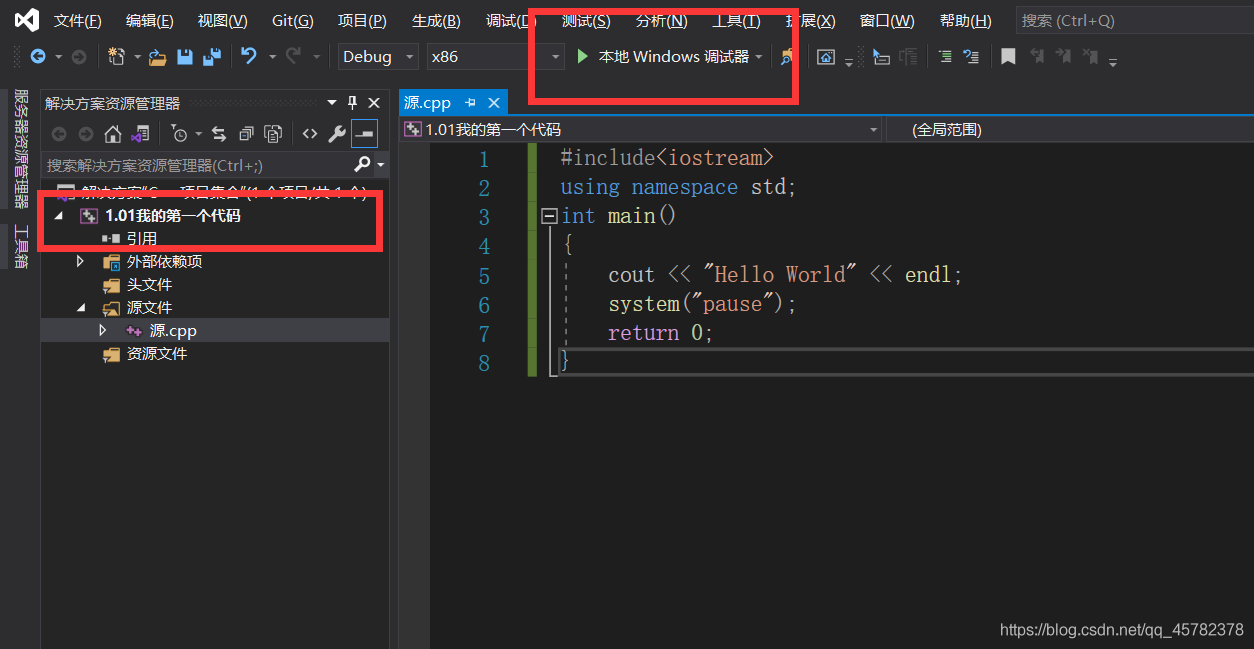Open the Debug configuration dropdown
Viewport: 1254px width, 649px height.
tap(378, 57)
